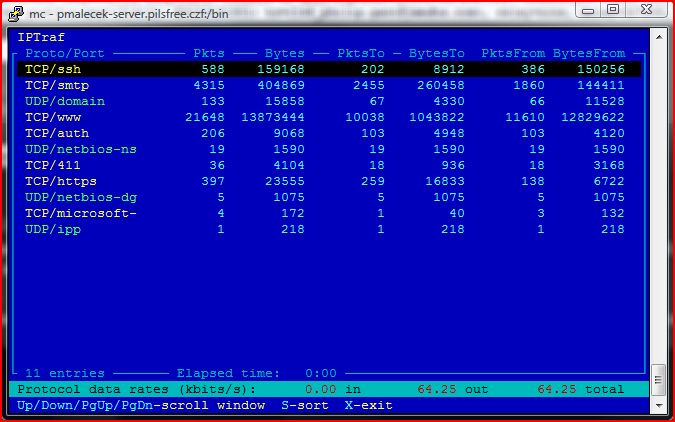Click the 12829622 BytesFrom value
Screen dimensions: 675x422
(593, 117)
